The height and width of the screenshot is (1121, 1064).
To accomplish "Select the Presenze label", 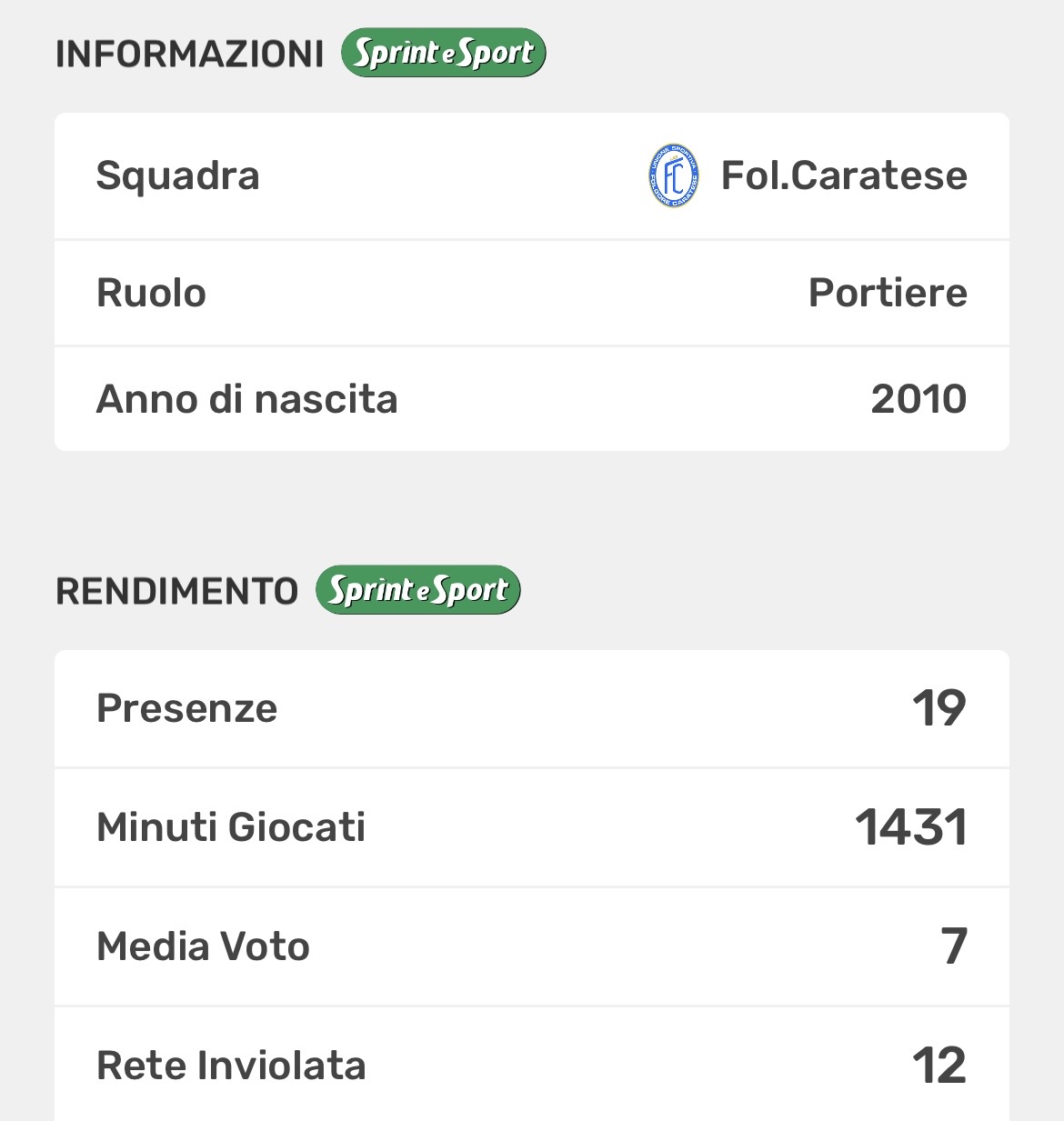I will [x=186, y=708].
